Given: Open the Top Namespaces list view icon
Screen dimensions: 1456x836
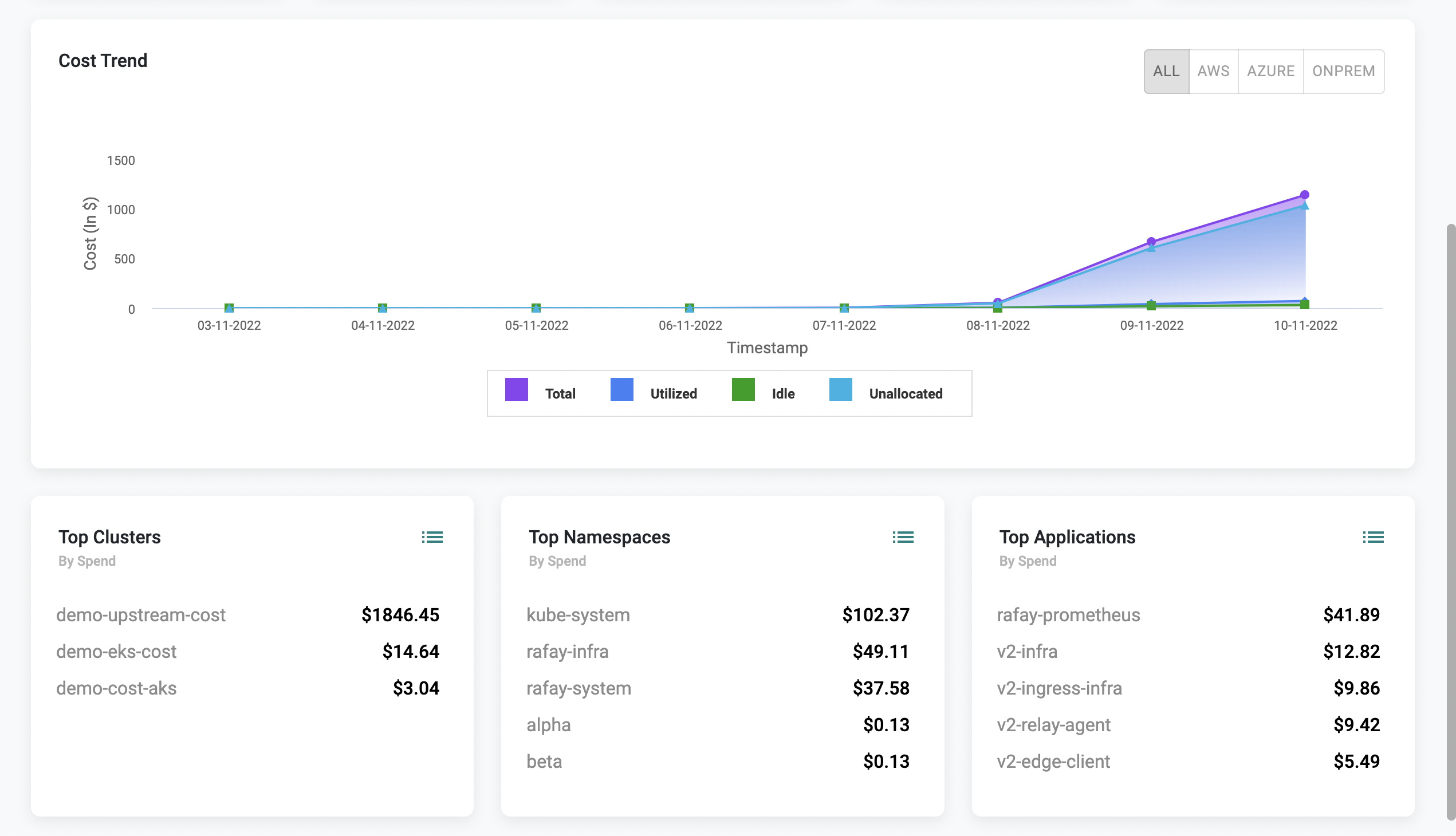Looking at the screenshot, I should pos(902,537).
